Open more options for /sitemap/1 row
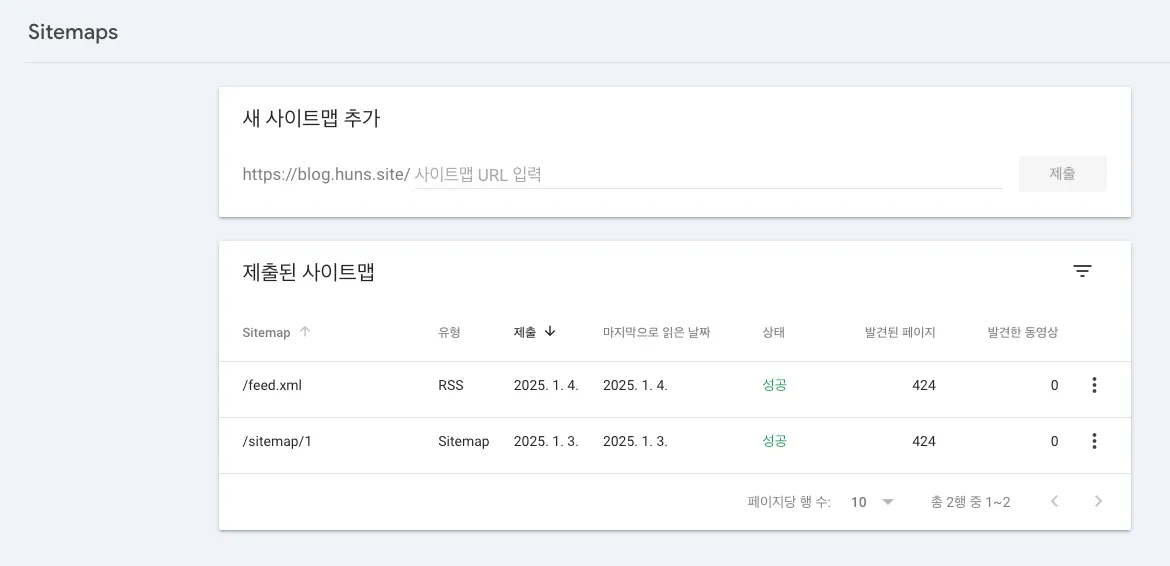This screenshot has width=1170, height=566. point(1094,441)
